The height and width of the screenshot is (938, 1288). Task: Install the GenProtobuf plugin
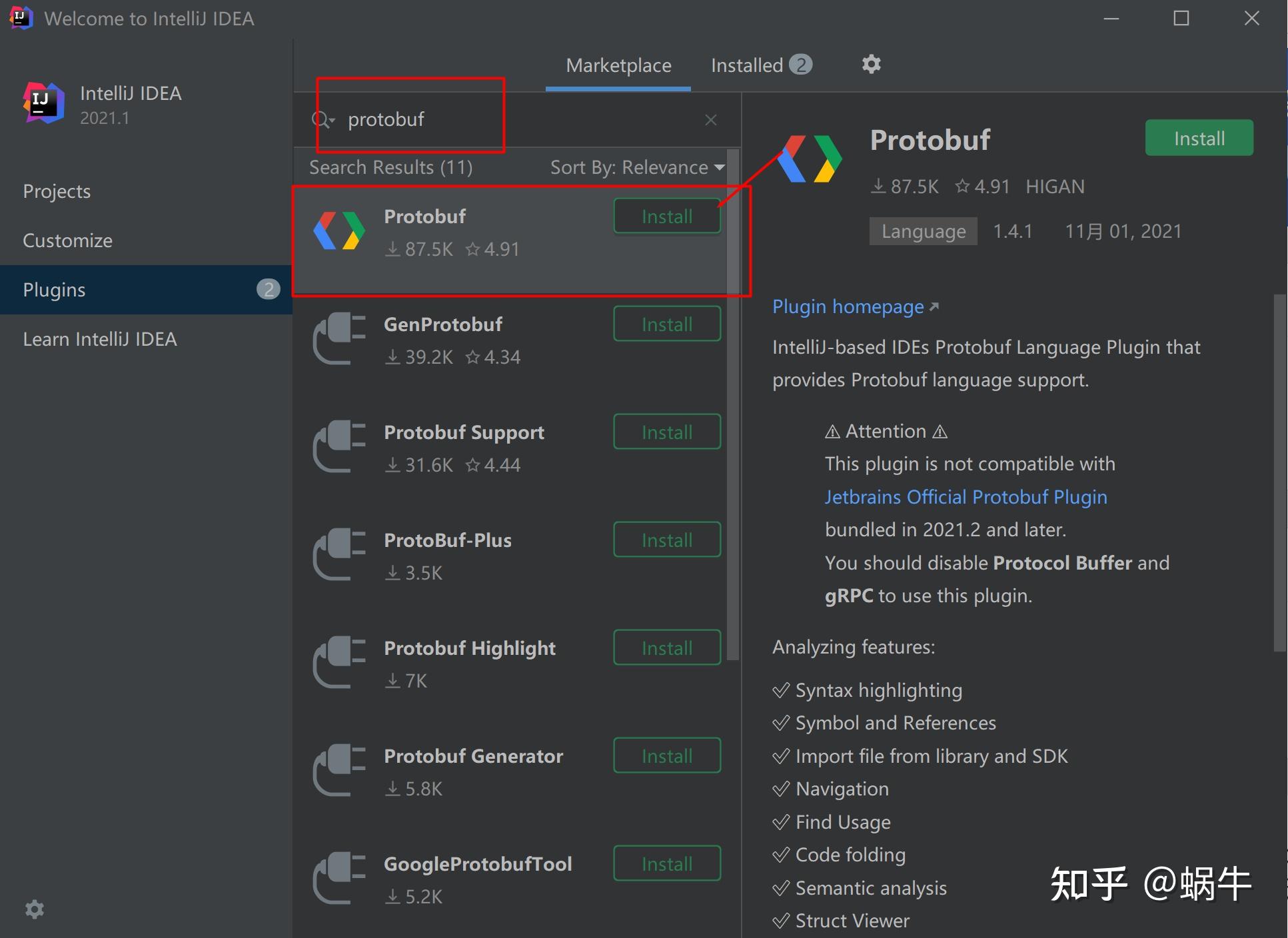coord(667,324)
